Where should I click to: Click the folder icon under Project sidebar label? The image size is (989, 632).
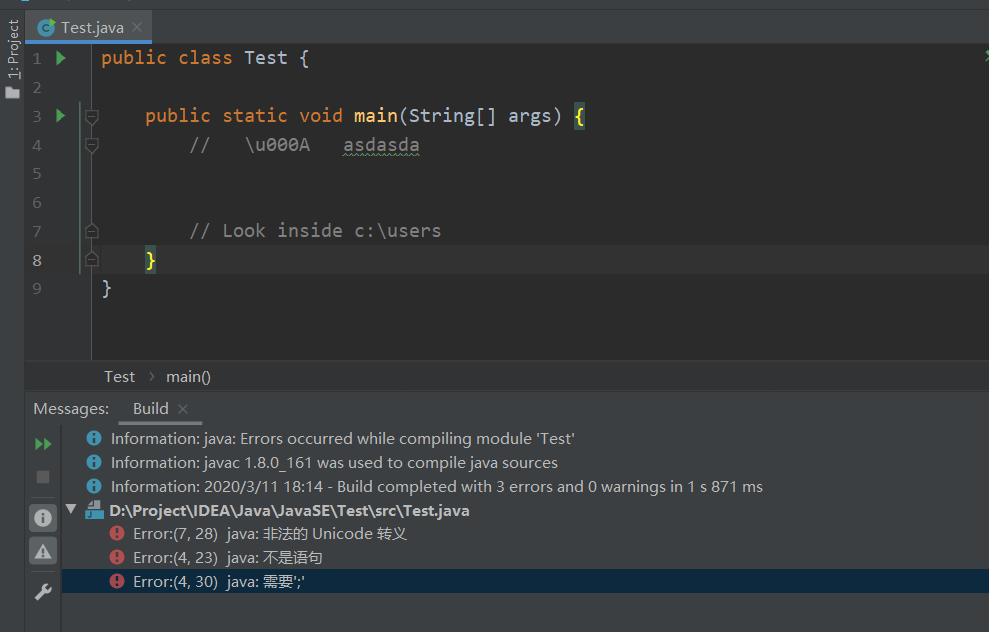13,93
